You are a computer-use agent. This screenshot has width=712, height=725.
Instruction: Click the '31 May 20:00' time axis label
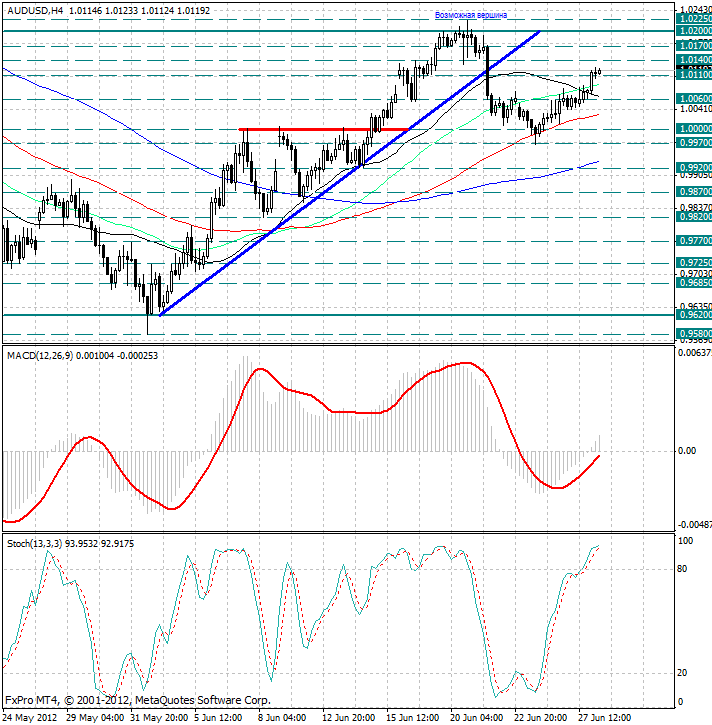(x=159, y=718)
